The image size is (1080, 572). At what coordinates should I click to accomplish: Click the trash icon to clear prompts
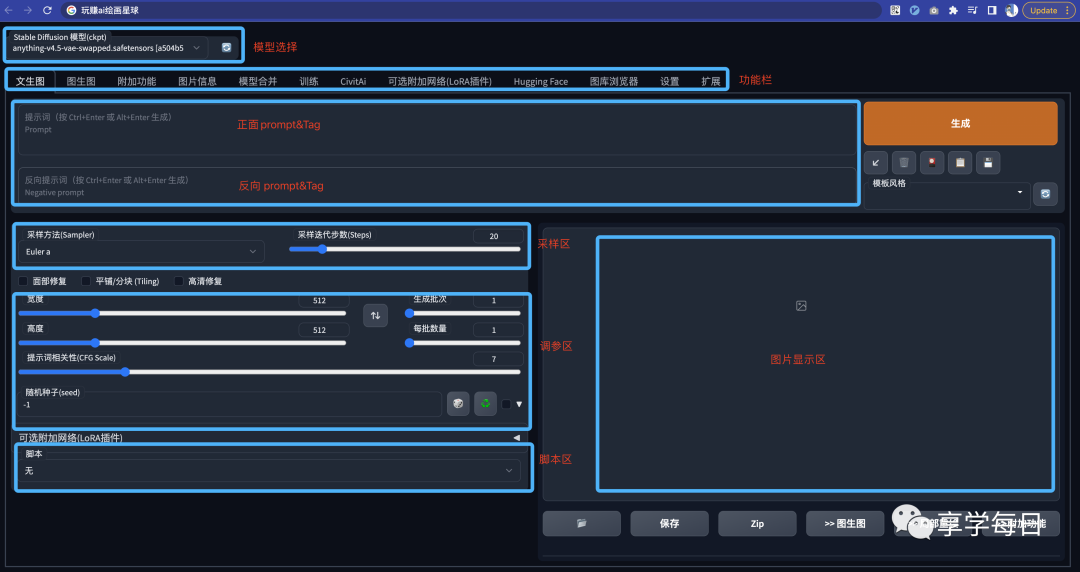904,163
